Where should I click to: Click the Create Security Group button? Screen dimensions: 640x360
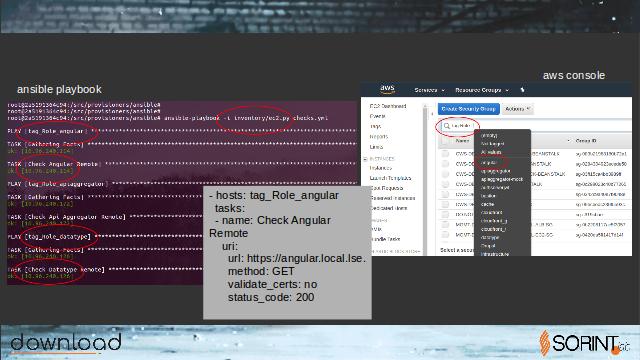coord(469,109)
